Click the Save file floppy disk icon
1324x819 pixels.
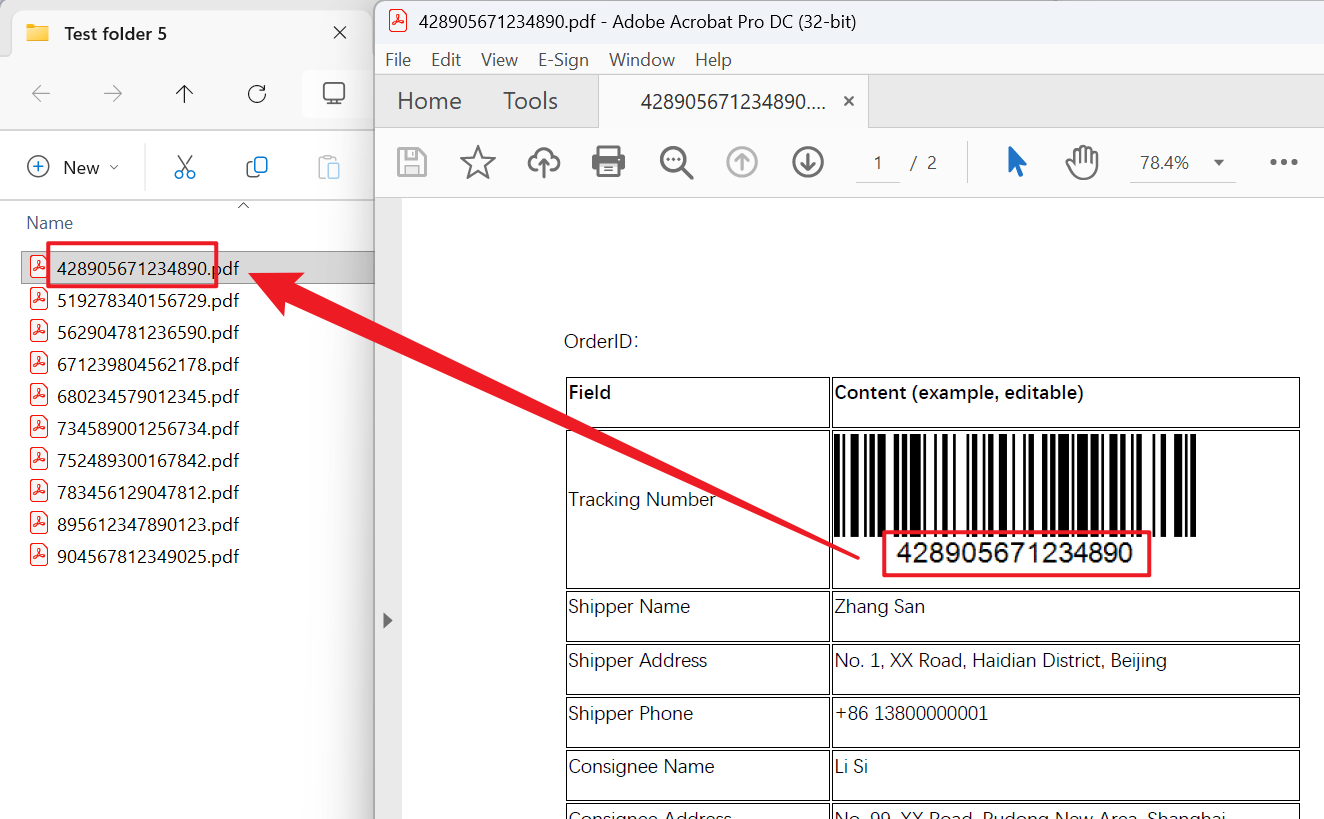coord(412,162)
